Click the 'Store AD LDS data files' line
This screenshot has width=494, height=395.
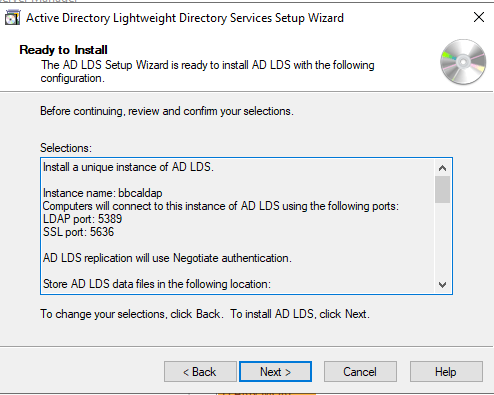157,284
